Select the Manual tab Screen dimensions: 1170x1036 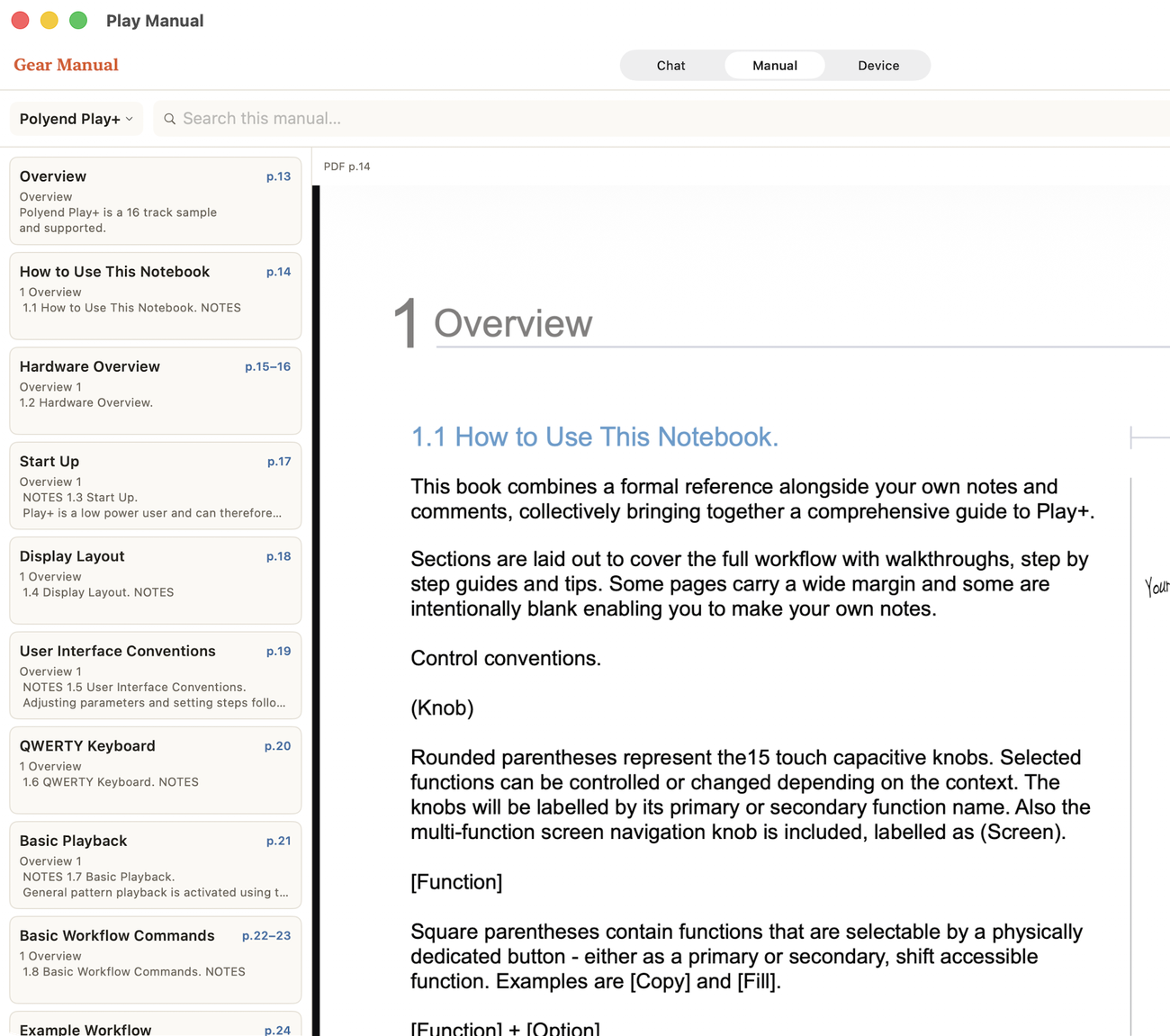coord(775,66)
